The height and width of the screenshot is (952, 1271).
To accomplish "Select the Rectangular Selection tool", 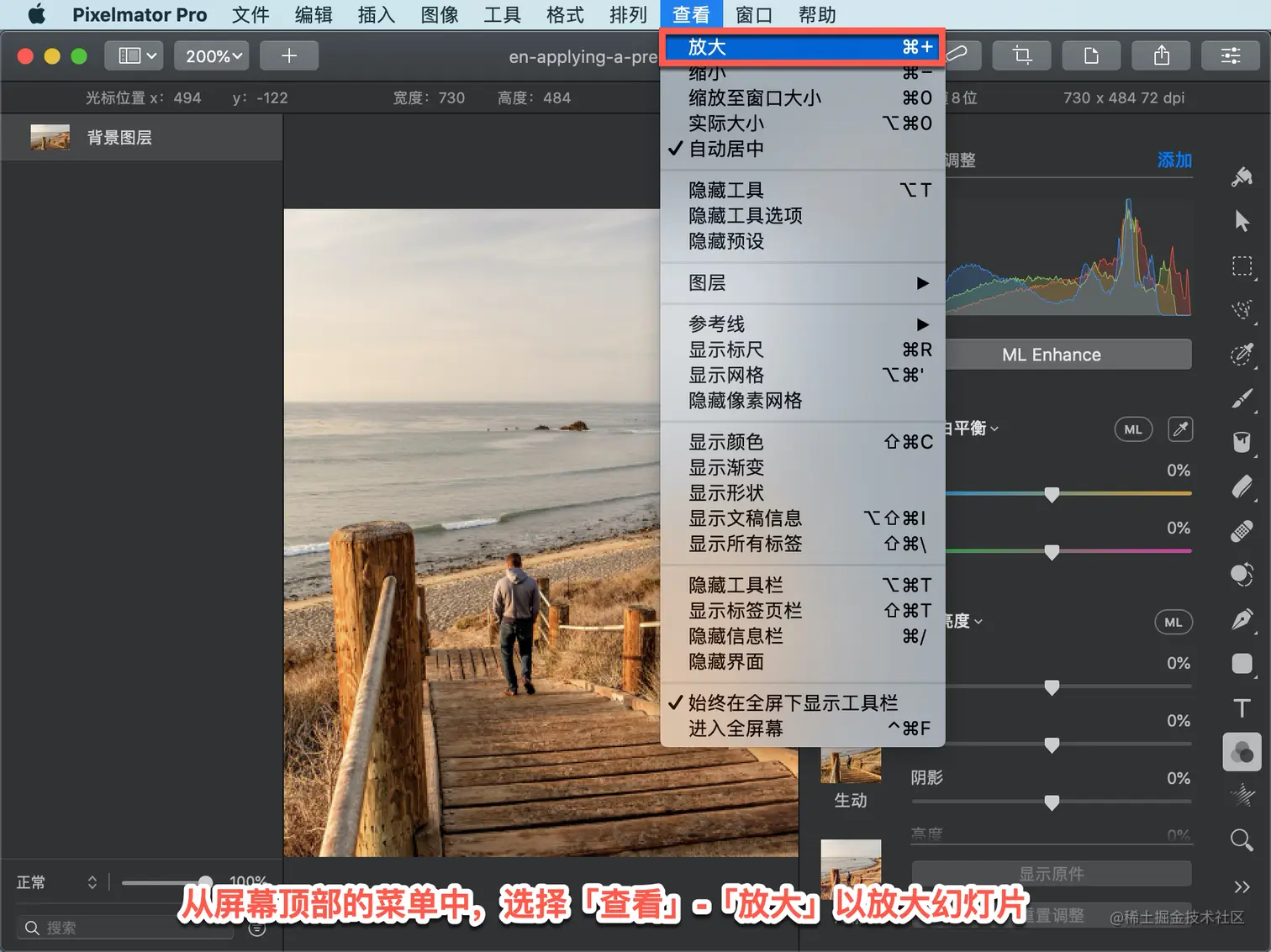I will pyautogui.click(x=1242, y=266).
